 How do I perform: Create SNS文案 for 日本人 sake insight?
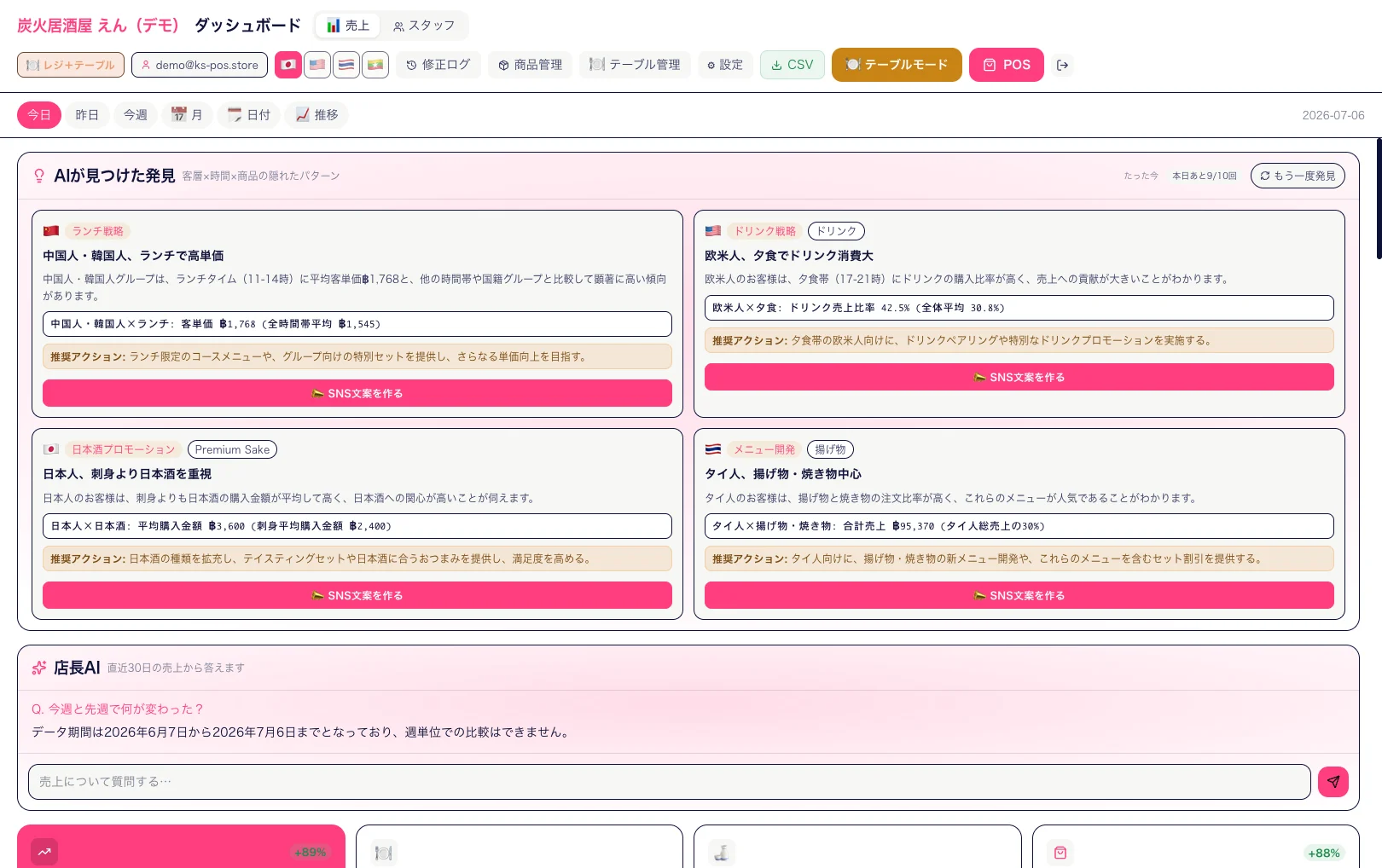point(357,595)
